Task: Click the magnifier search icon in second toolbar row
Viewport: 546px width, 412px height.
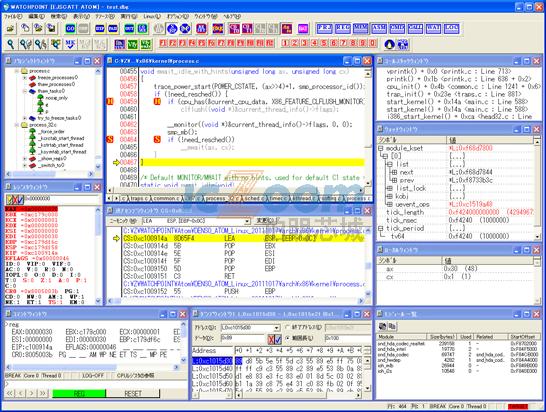Action: coord(11,44)
